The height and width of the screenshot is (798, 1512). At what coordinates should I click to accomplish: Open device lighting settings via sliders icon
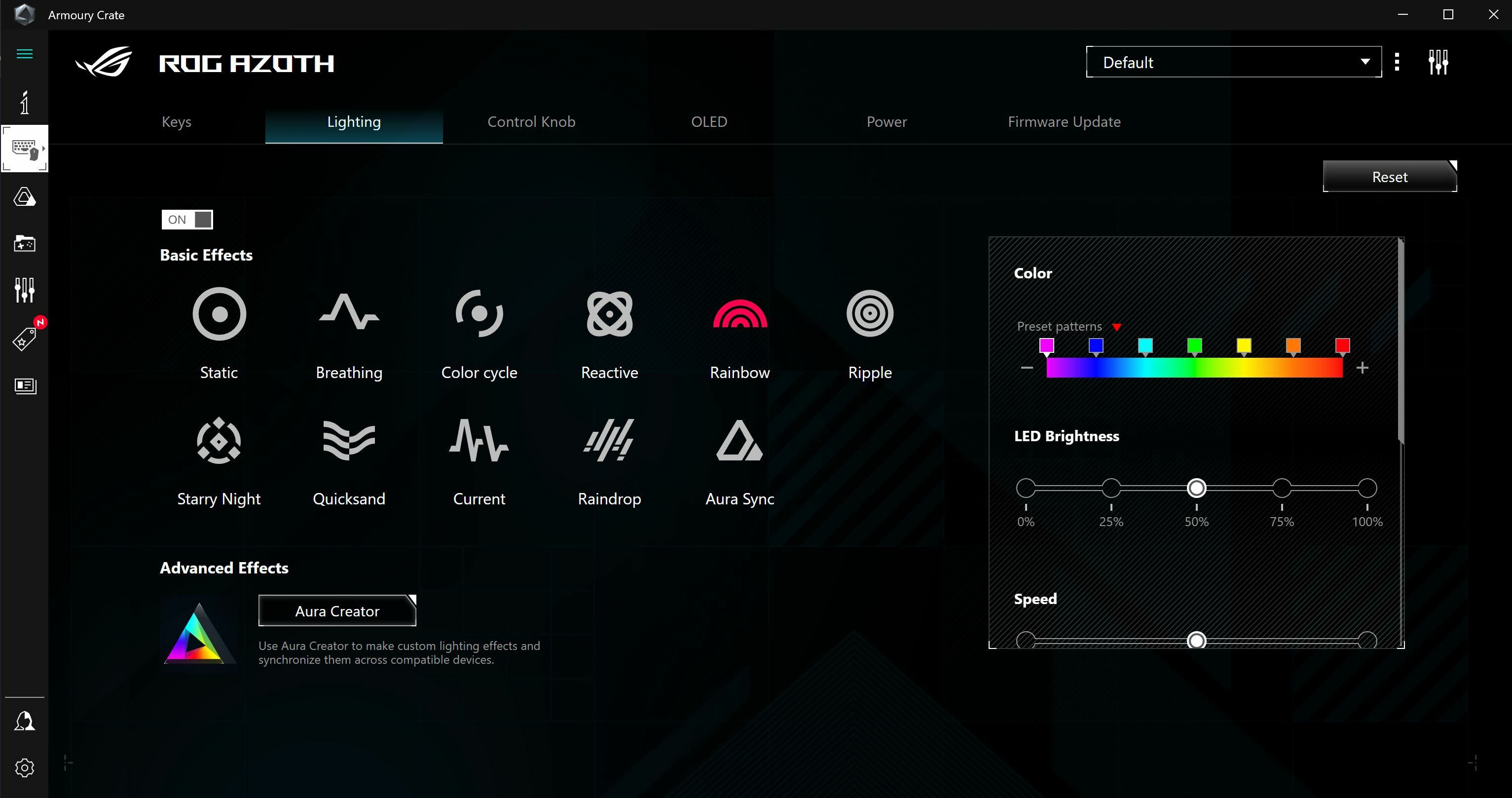pos(1438,62)
